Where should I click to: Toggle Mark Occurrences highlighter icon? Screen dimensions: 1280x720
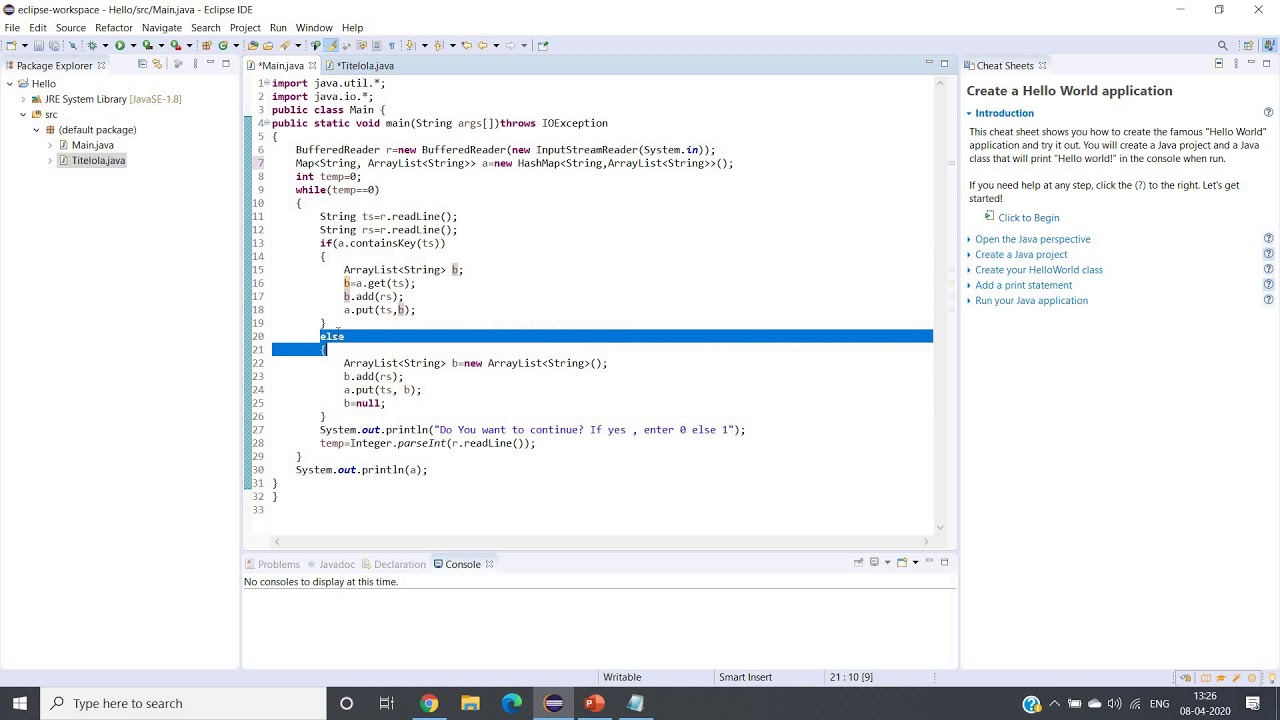pos(332,45)
